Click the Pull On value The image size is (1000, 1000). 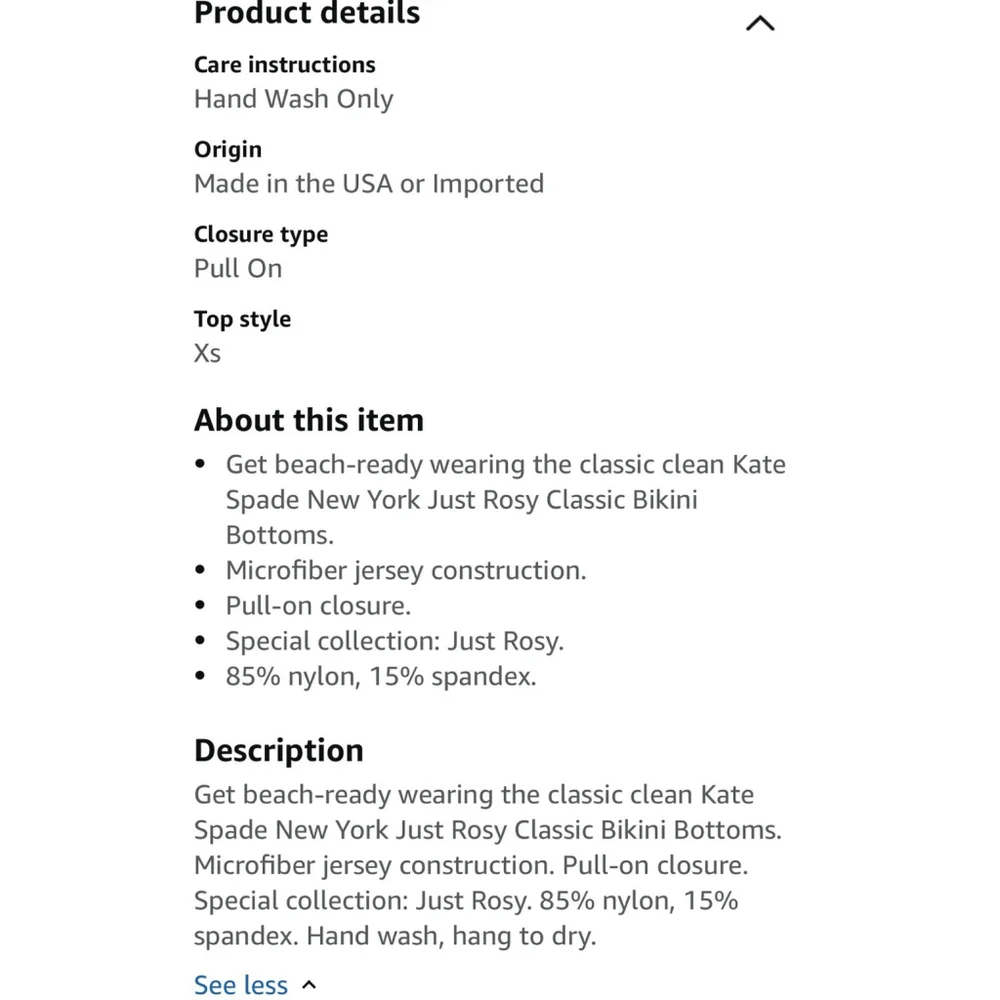(238, 268)
